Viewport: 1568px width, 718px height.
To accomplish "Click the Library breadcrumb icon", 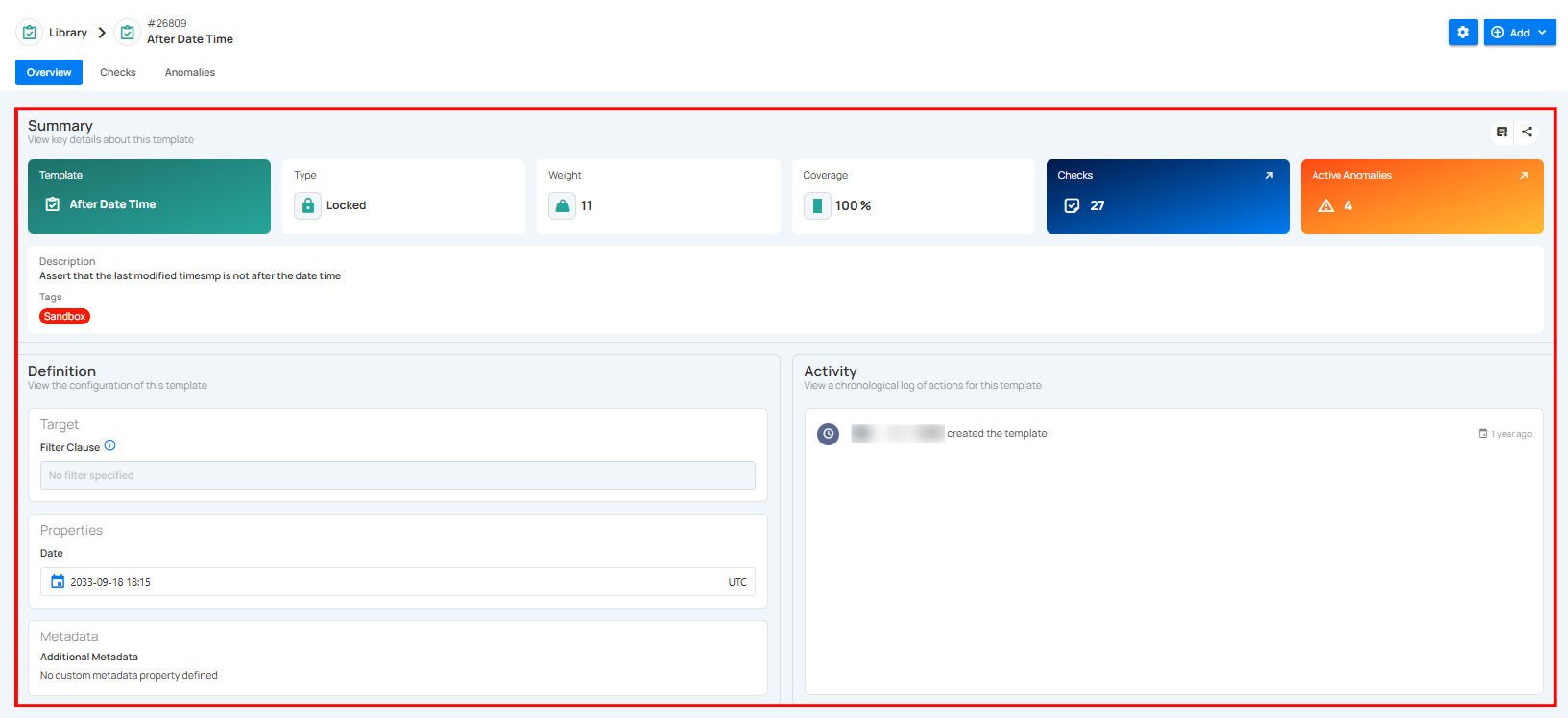I will pos(30,33).
